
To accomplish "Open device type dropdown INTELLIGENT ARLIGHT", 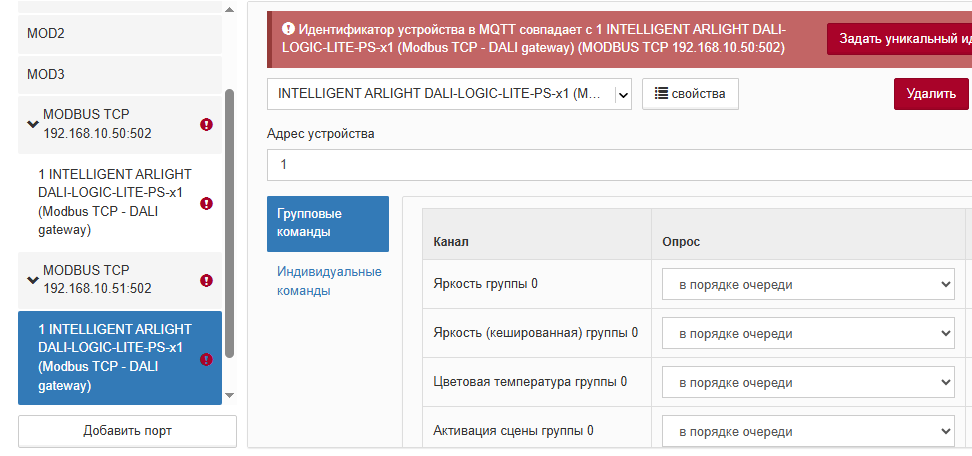I will [x=449, y=94].
